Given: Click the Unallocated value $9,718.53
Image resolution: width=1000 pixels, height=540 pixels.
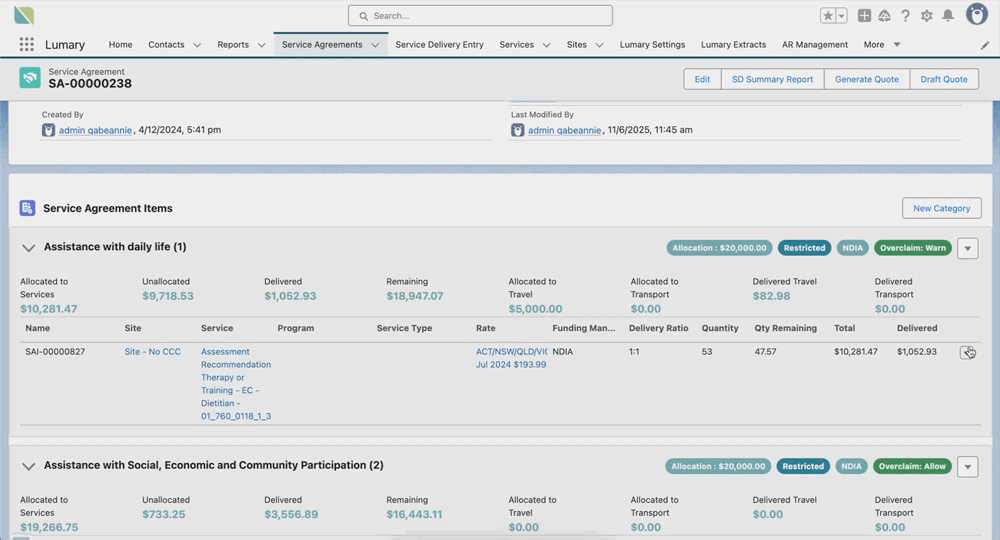Looking at the screenshot, I should tap(168, 296).
